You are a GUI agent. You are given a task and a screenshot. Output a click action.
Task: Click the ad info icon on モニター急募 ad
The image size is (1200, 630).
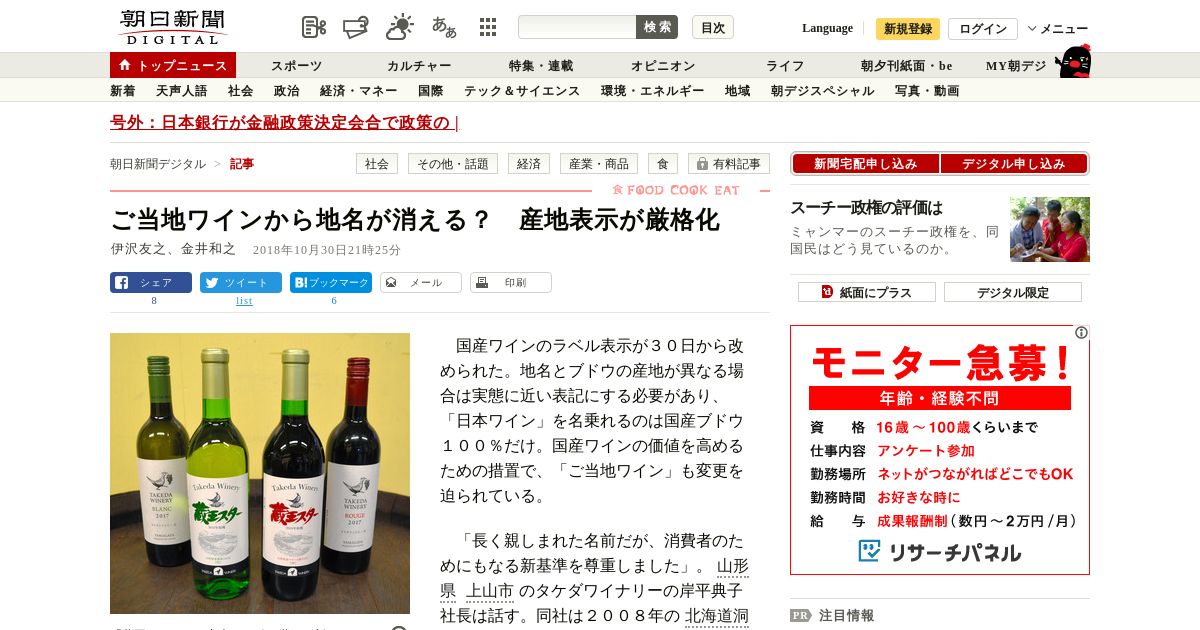(x=1081, y=333)
